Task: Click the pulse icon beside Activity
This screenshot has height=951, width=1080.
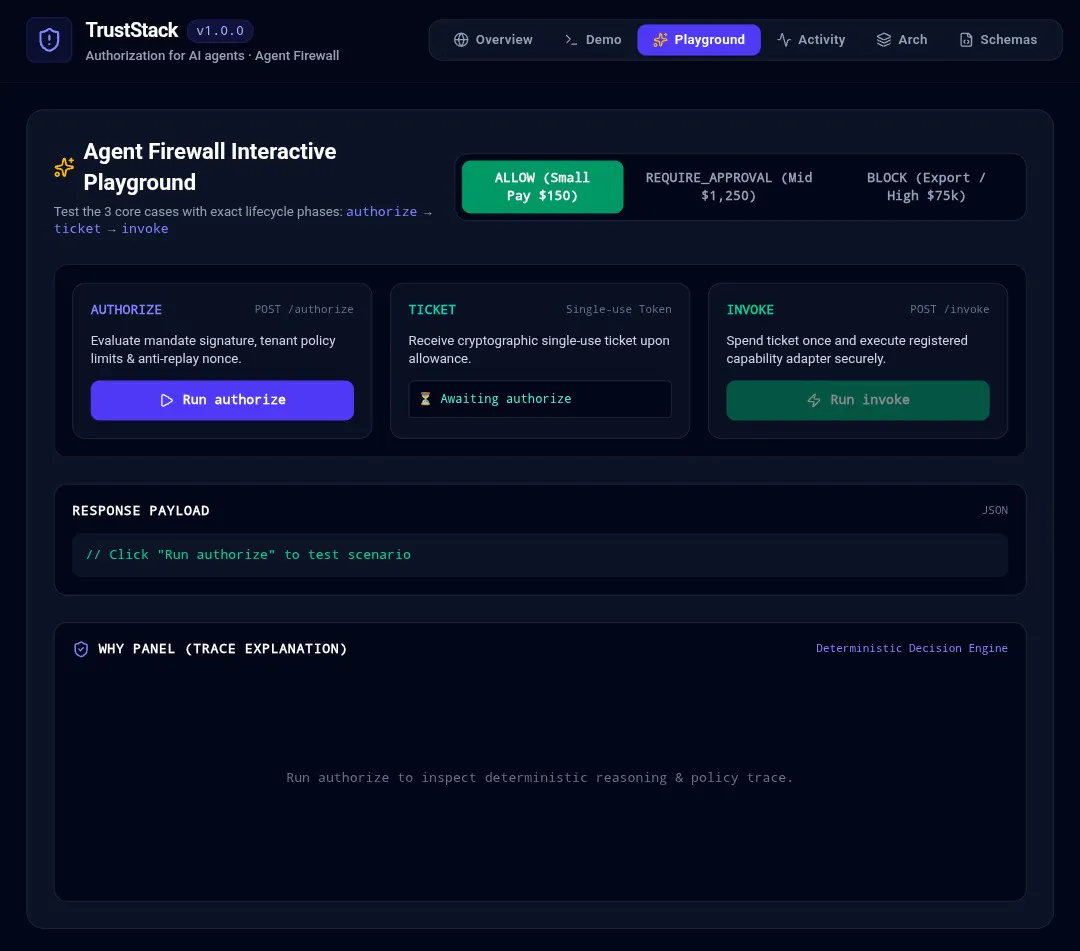Action: tap(784, 40)
